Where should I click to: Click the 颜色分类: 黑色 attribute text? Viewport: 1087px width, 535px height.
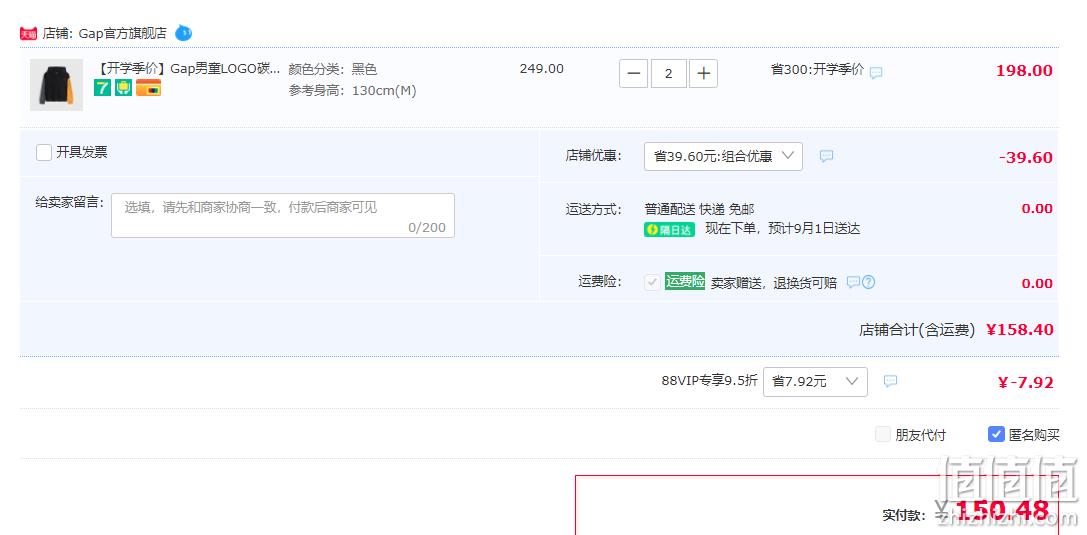333,69
